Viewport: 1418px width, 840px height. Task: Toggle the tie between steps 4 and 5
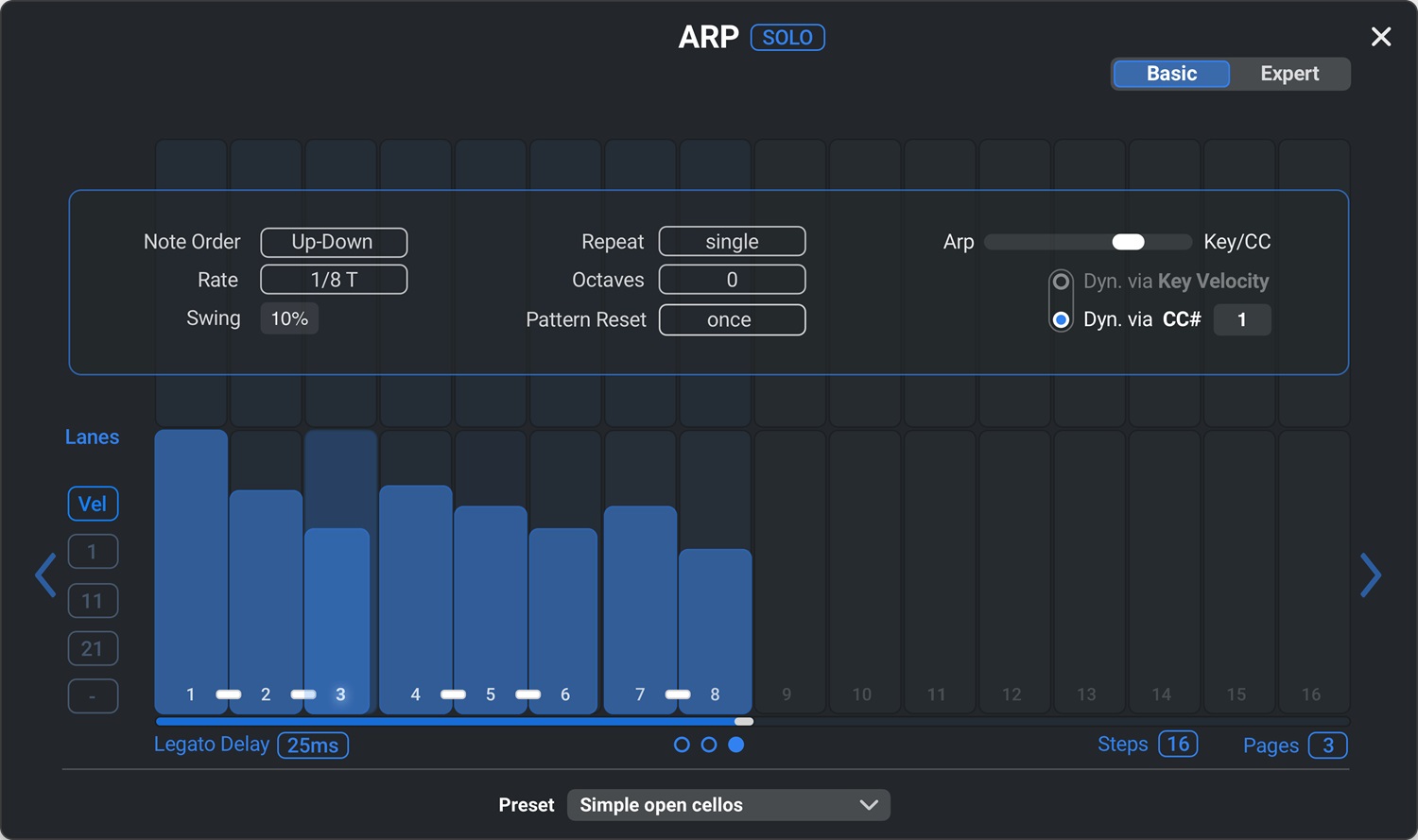point(453,694)
